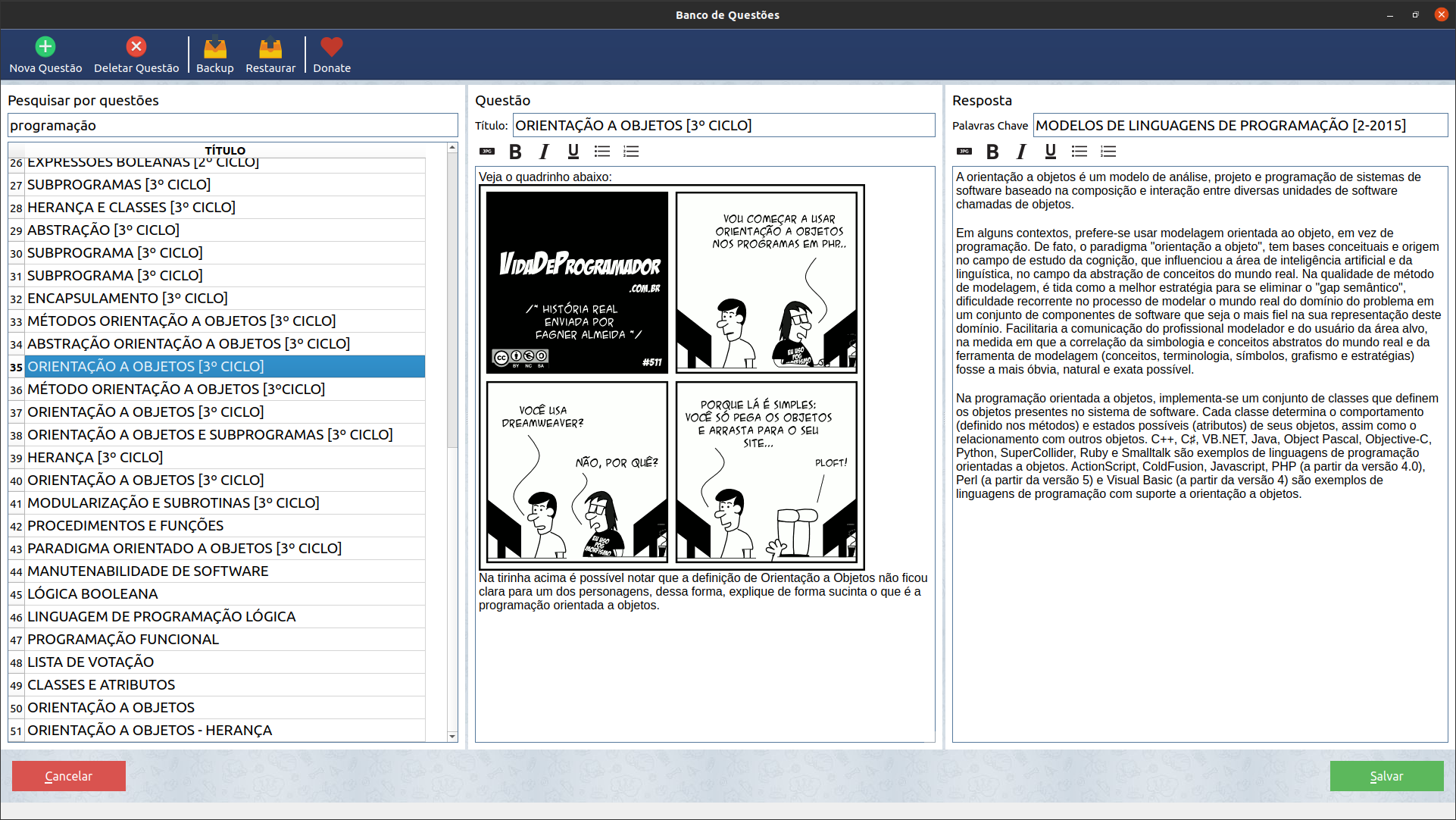Viewport: 1456px width, 820px height.
Task: Click the Restaurar toolbar icon
Action: pos(270,47)
